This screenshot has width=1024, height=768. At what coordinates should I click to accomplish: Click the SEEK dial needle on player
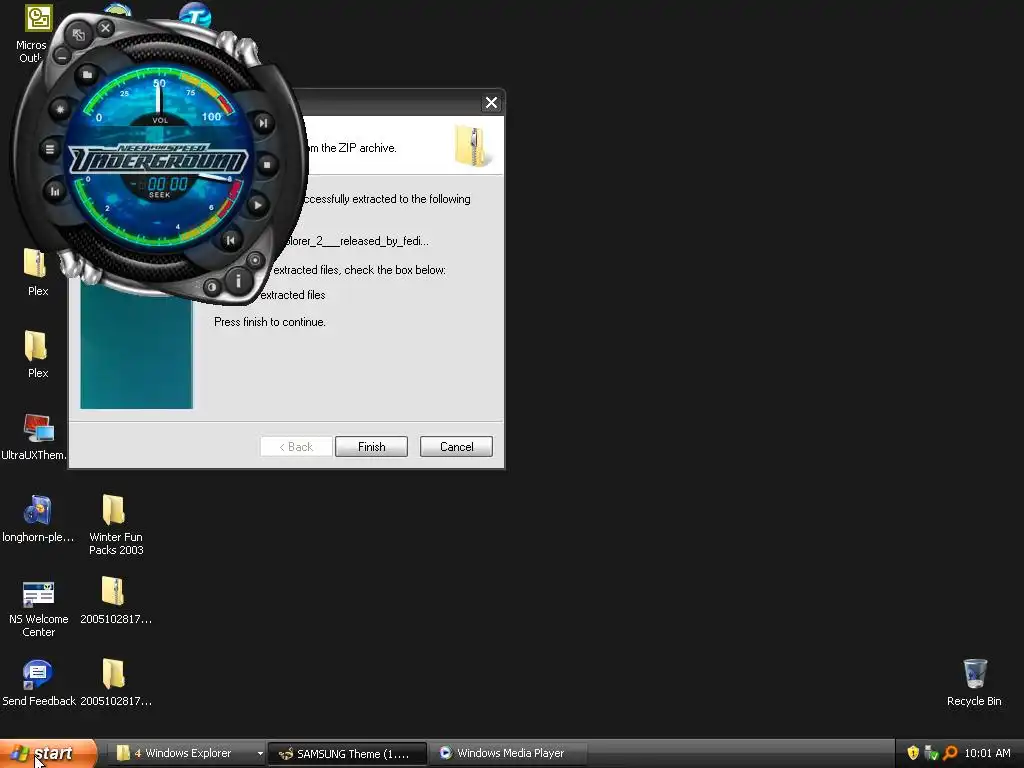pyautogui.click(x=212, y=176)
